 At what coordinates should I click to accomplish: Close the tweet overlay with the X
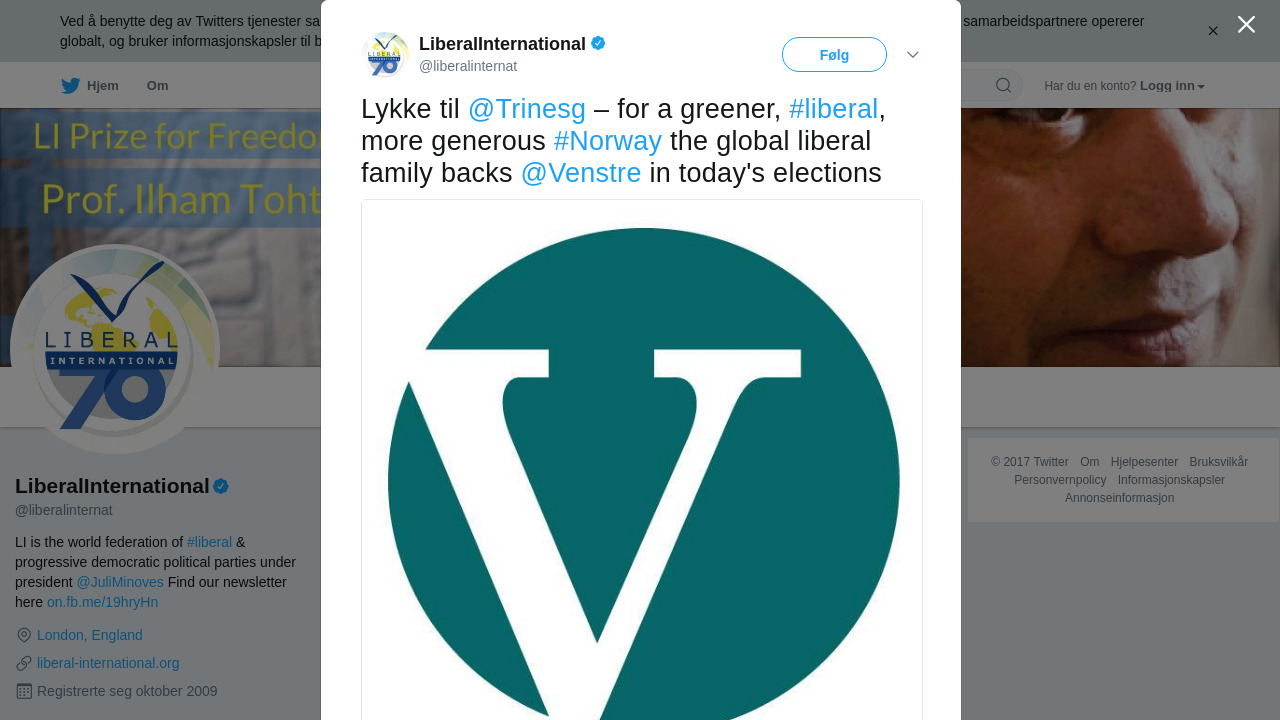tap(1246, 24)
